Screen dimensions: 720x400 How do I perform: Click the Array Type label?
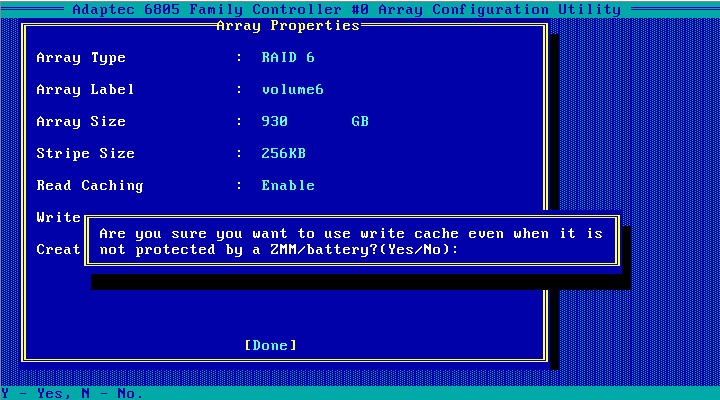tap(81, 57)
